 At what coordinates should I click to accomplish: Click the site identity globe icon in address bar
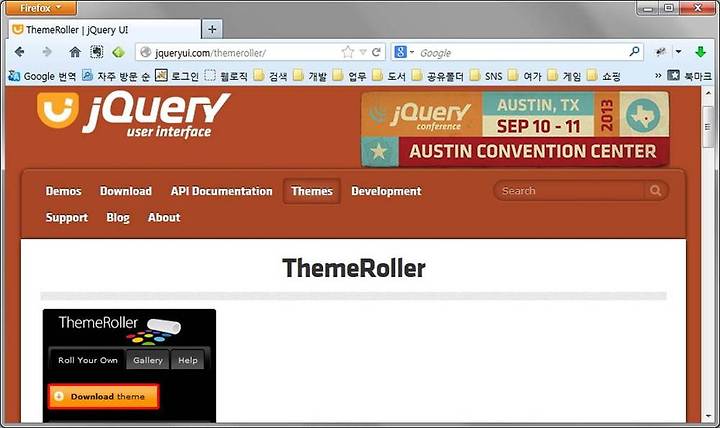pos(146,52)
